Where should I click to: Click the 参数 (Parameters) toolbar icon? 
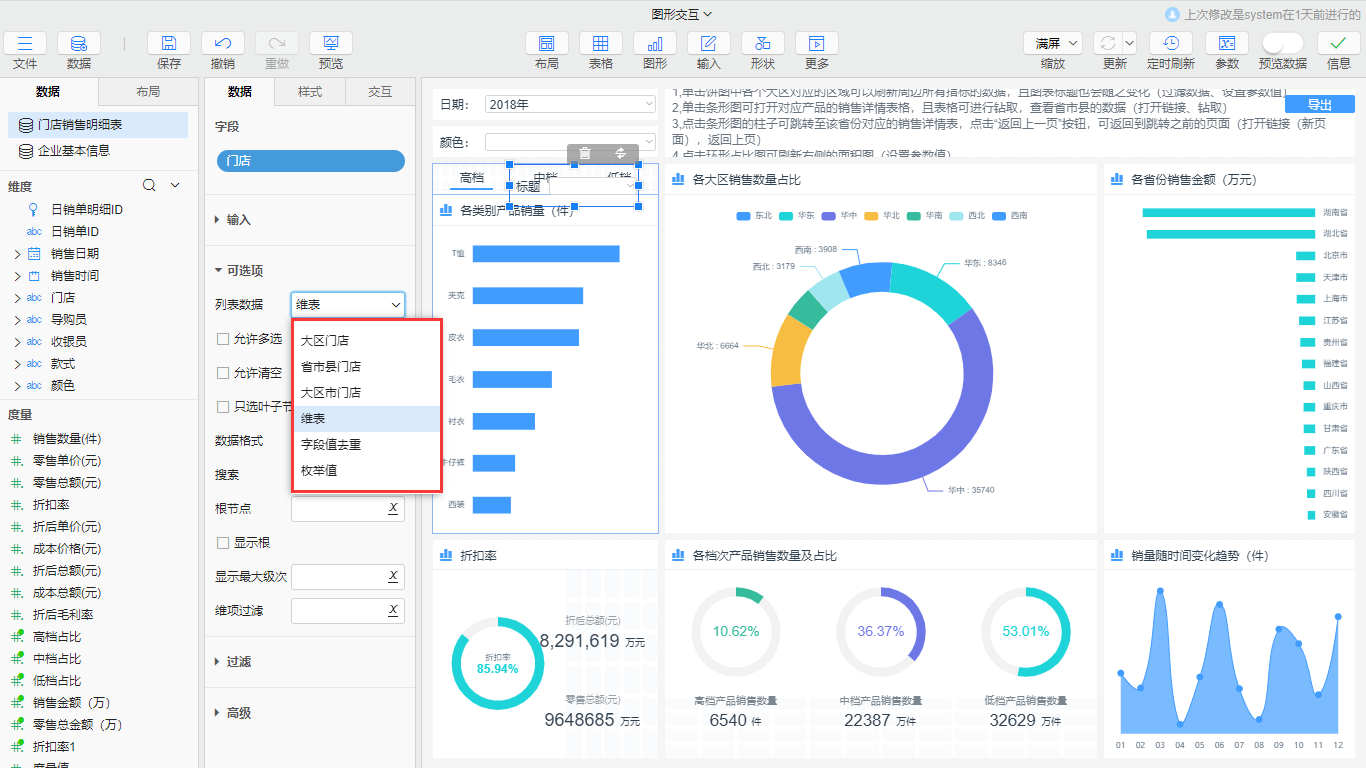pyautogui.click(x=1226, y=44)
